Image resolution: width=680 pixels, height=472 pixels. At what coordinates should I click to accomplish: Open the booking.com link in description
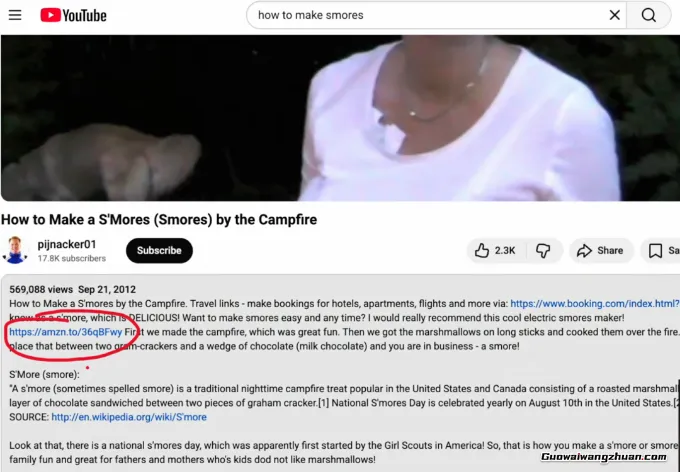click(595, 303)
